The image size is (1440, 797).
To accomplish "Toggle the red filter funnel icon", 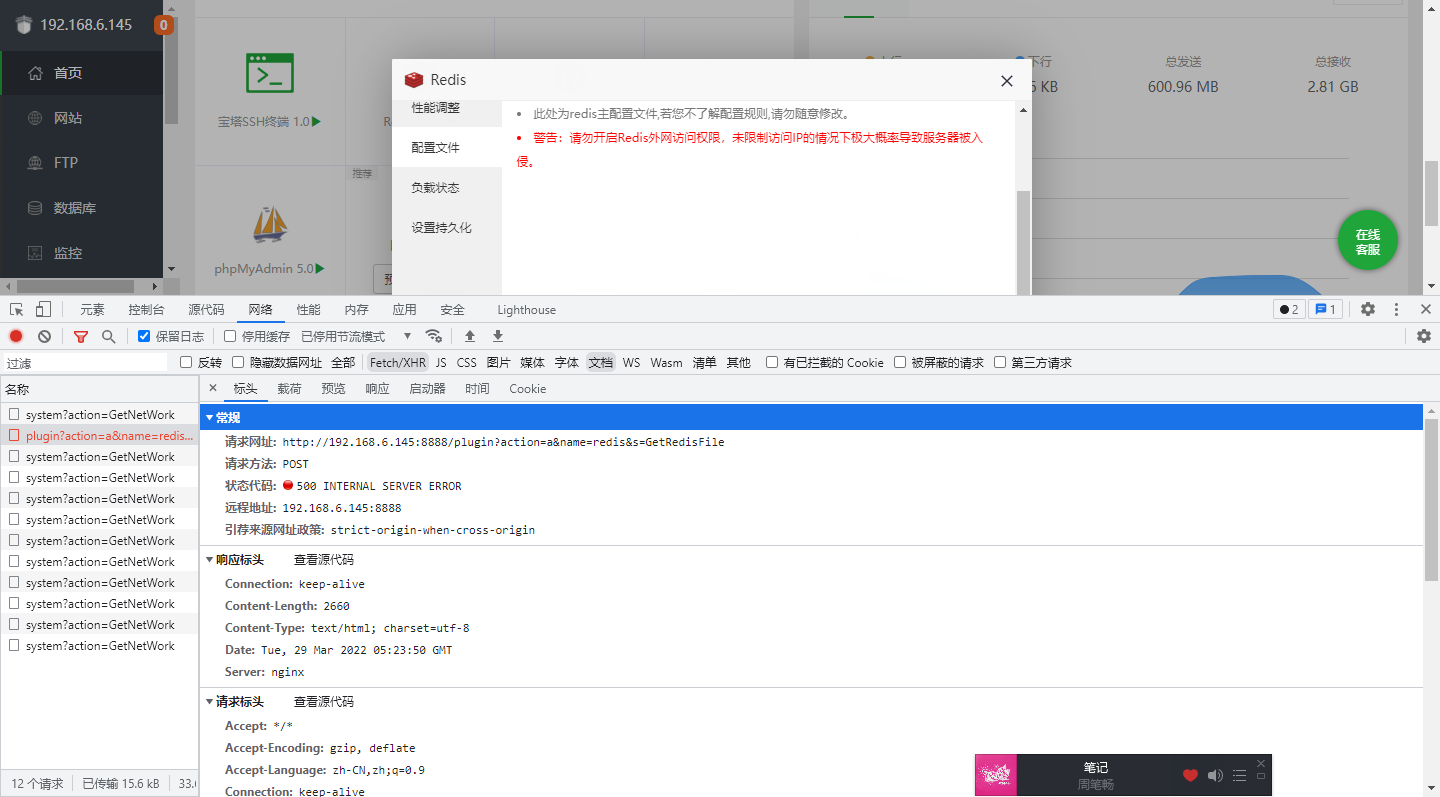I will (81, 337).
